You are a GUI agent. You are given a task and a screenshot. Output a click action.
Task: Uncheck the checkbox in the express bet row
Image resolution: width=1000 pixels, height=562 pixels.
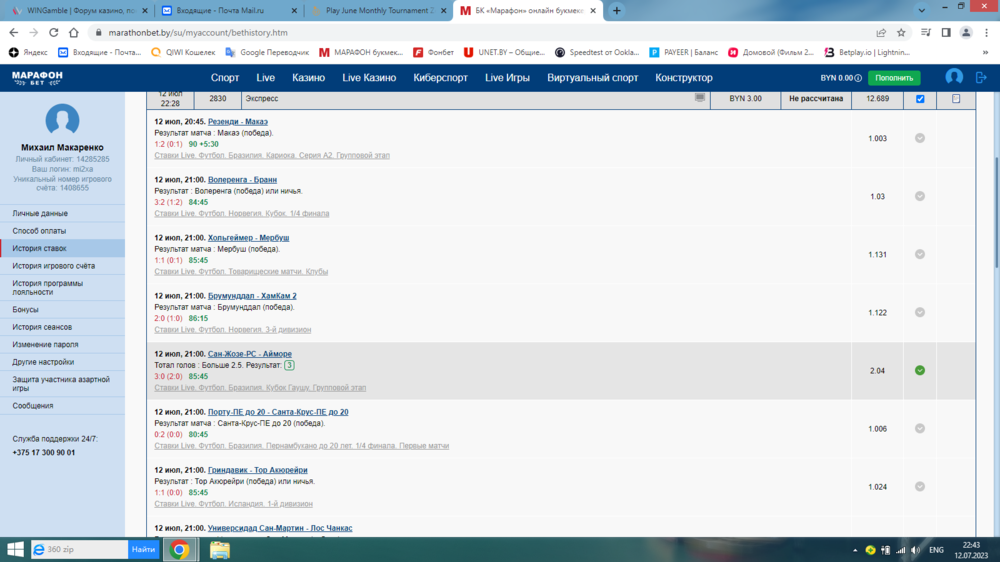pyautogui.click(x=920, y=99)
